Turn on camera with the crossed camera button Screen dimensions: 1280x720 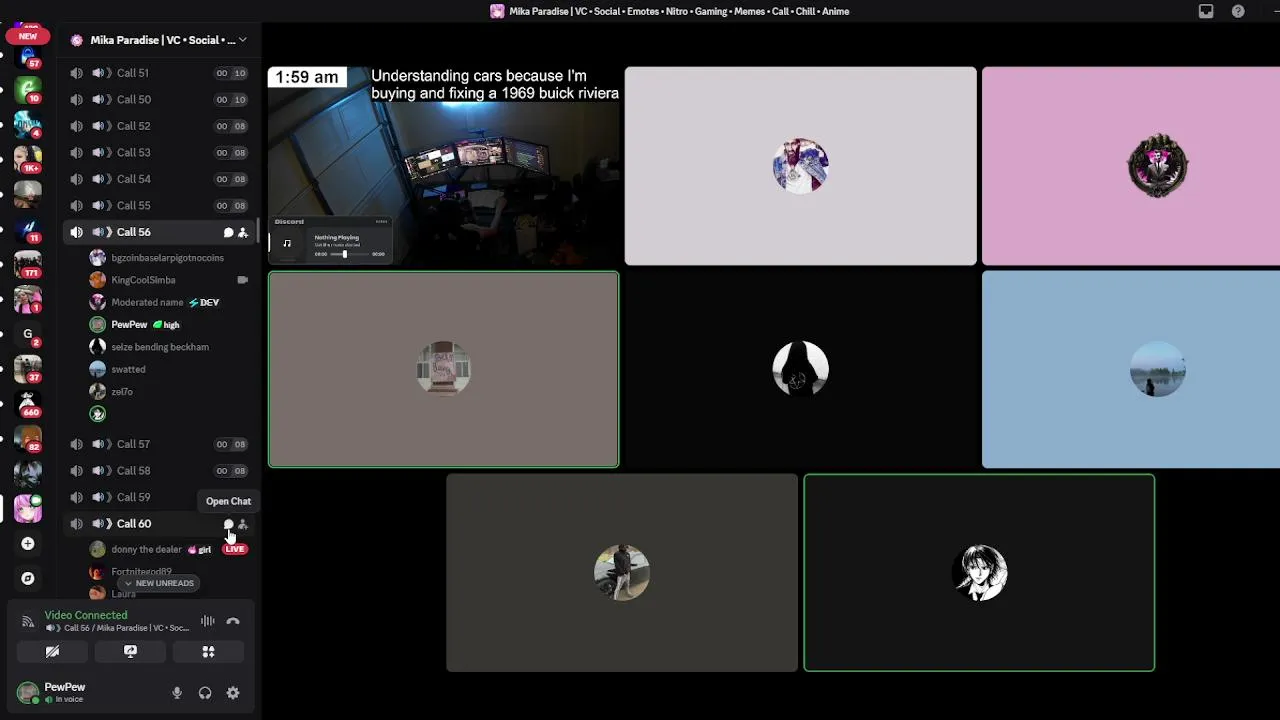[x=52, y=652]
